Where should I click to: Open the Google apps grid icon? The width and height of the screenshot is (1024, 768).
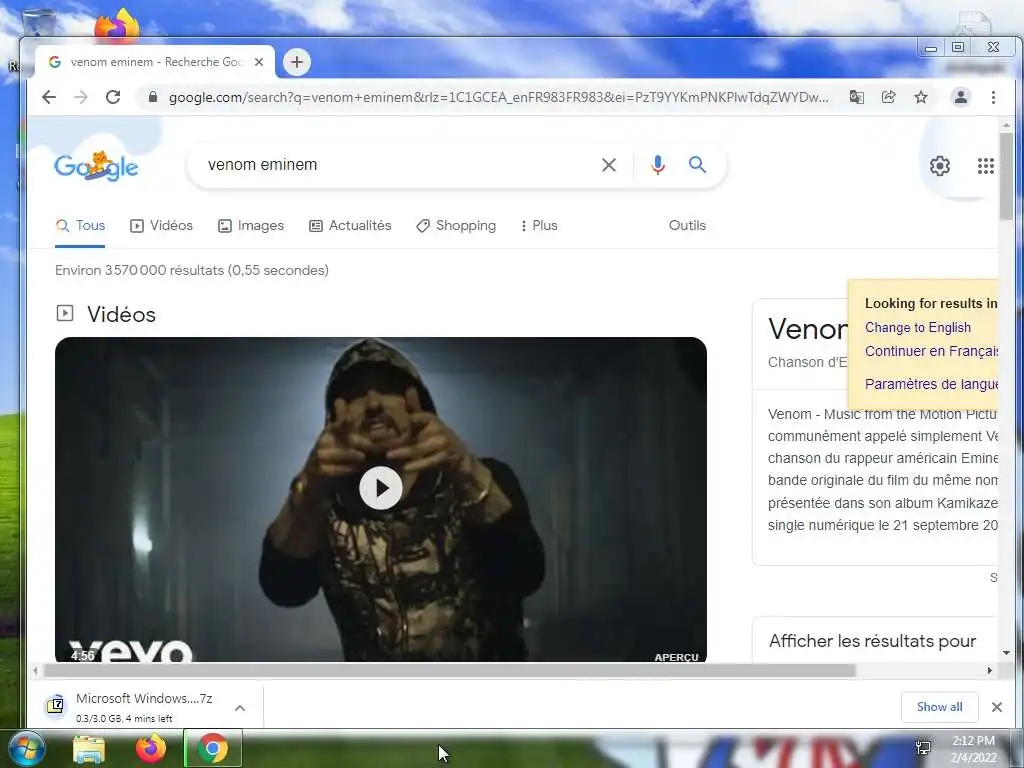(985, 166)
